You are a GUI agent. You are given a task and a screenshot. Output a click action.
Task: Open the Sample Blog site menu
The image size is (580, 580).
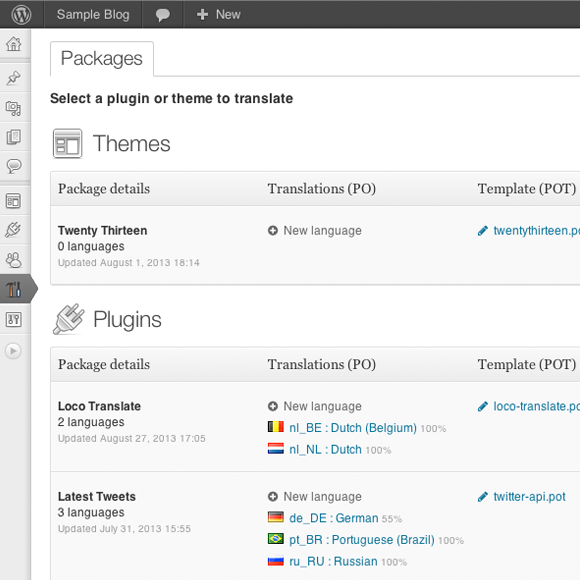click(93, 14)
